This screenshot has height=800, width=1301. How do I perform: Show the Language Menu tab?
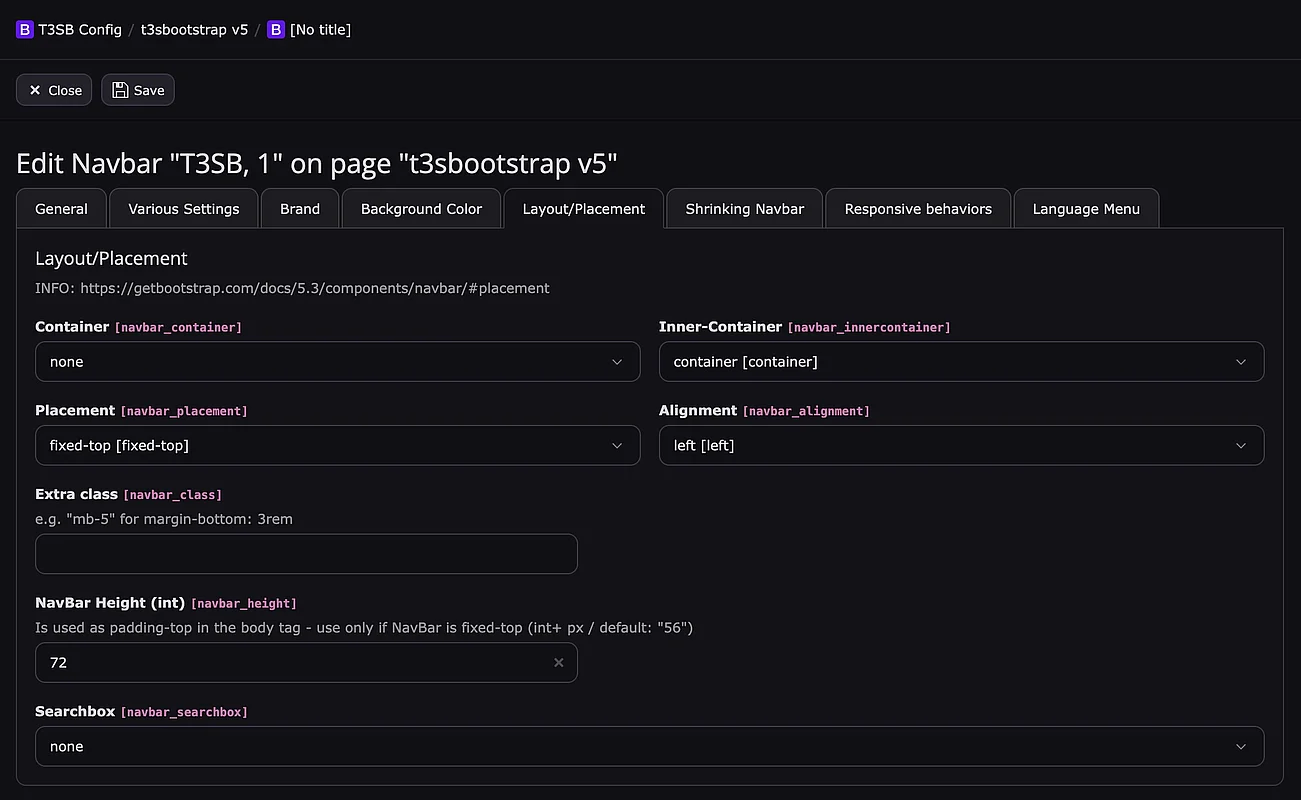[x=1086, y=209]
